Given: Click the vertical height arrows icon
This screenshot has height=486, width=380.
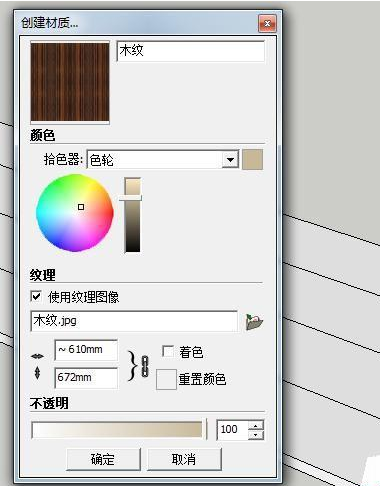Looking at the screenshot, I should 37,373.
